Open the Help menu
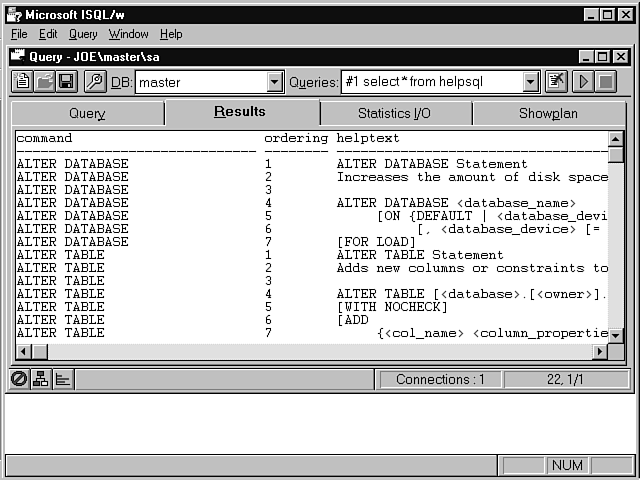 [x=171, y=34]
